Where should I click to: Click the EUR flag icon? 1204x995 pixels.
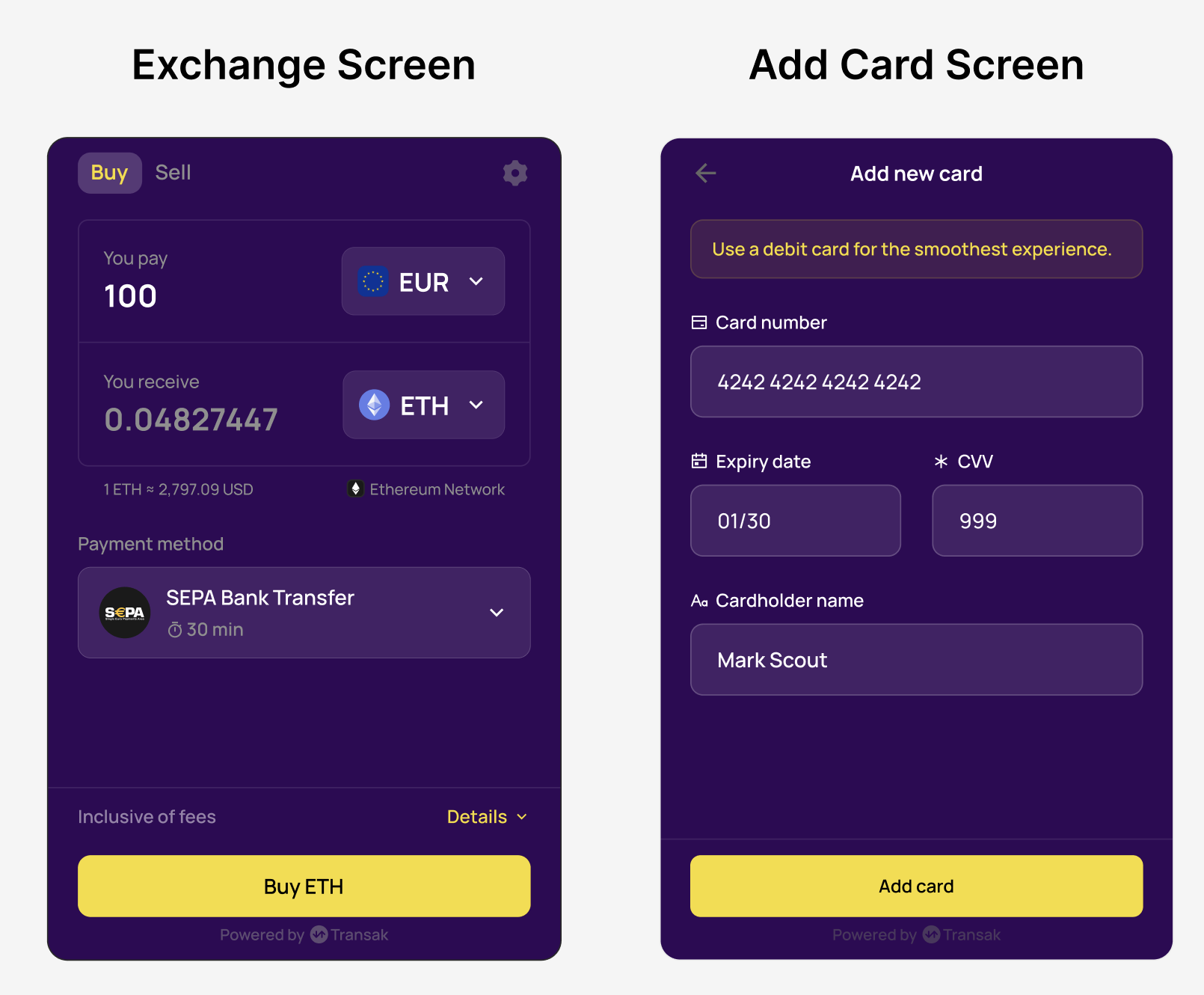point(372,281)
